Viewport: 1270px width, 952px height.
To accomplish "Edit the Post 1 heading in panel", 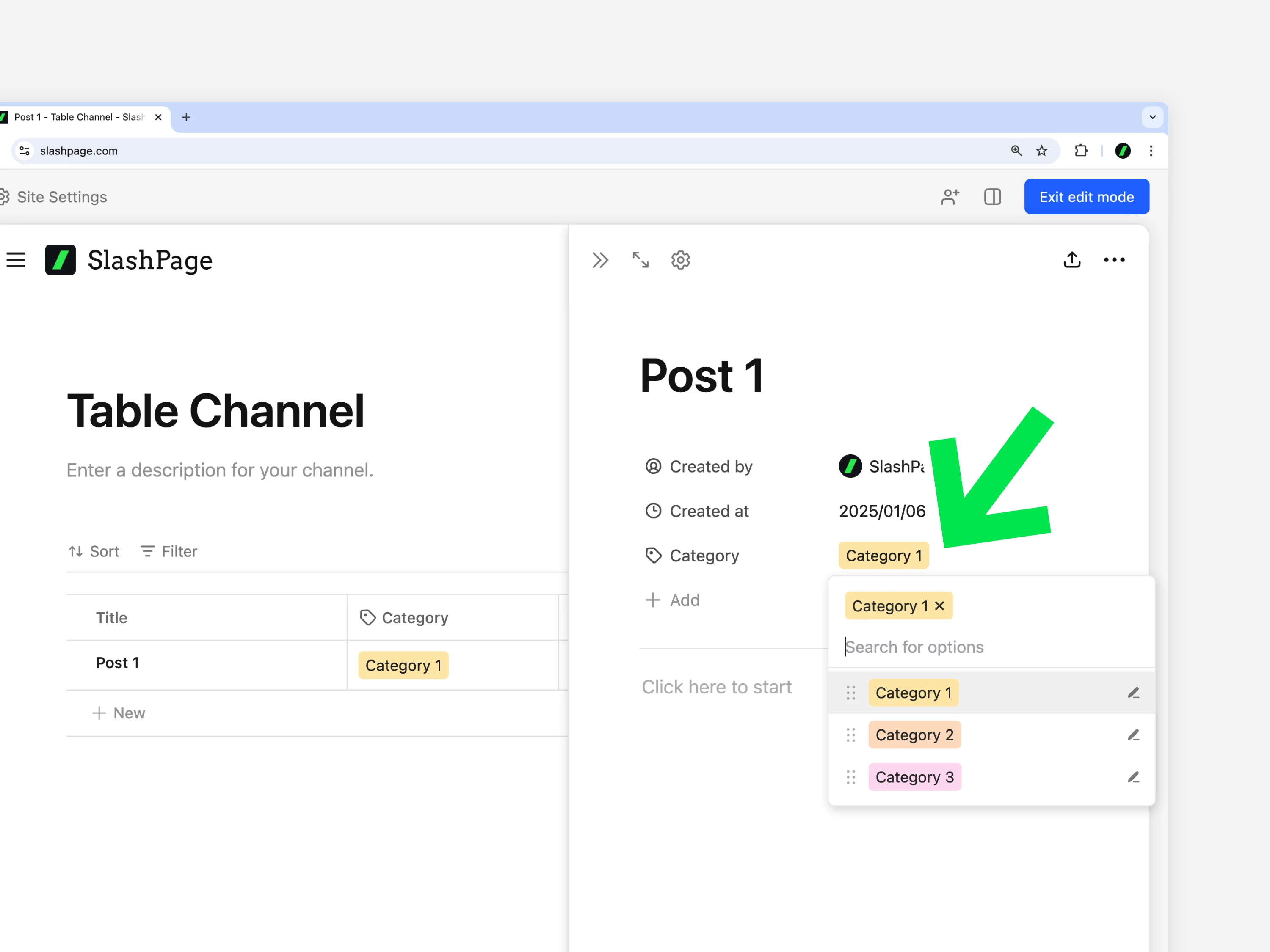I will (x=701, y=375).
